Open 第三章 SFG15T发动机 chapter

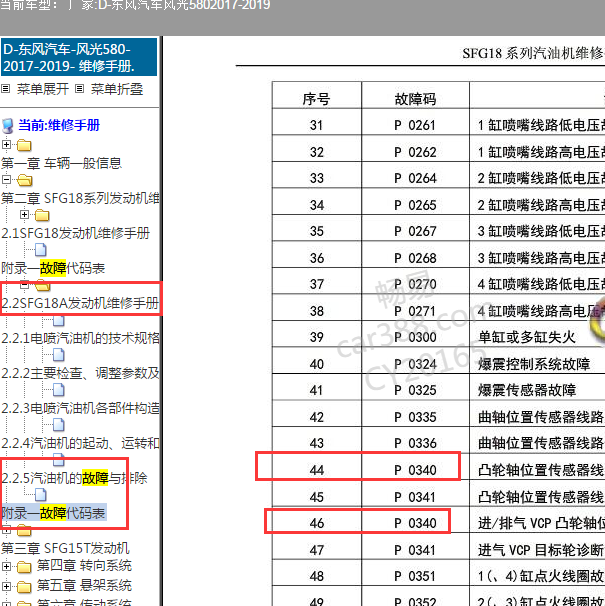click(x=65, y=548)
